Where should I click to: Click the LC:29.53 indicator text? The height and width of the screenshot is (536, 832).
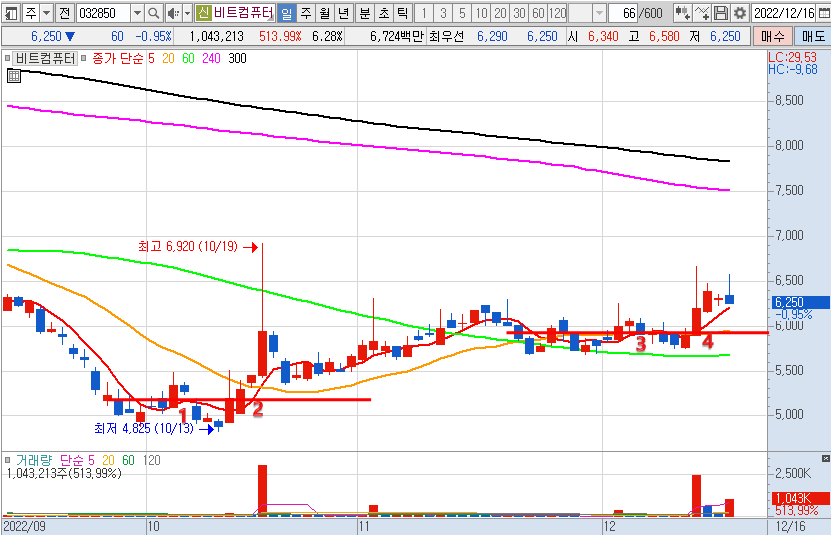792,57
